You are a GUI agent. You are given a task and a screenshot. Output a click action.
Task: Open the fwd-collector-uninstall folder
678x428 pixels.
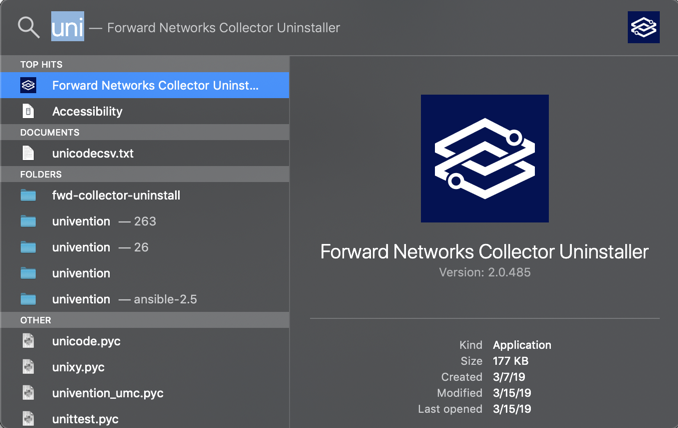[x=145, y=195]
